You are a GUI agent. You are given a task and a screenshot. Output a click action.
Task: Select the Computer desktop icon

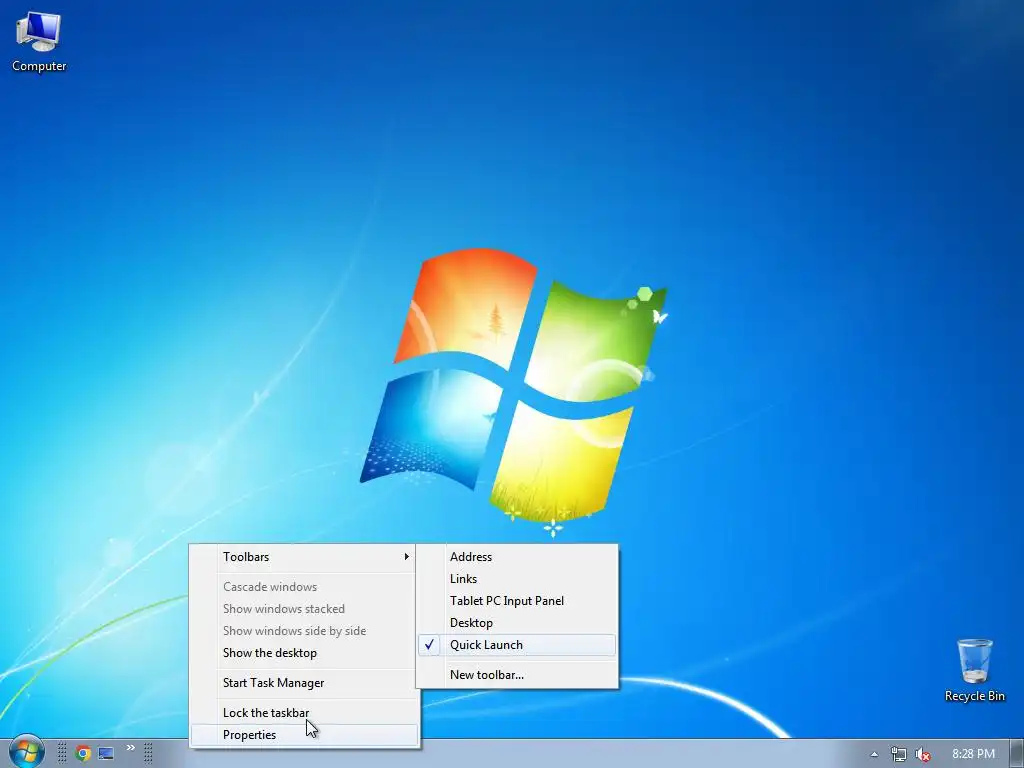tap(39, 41)
